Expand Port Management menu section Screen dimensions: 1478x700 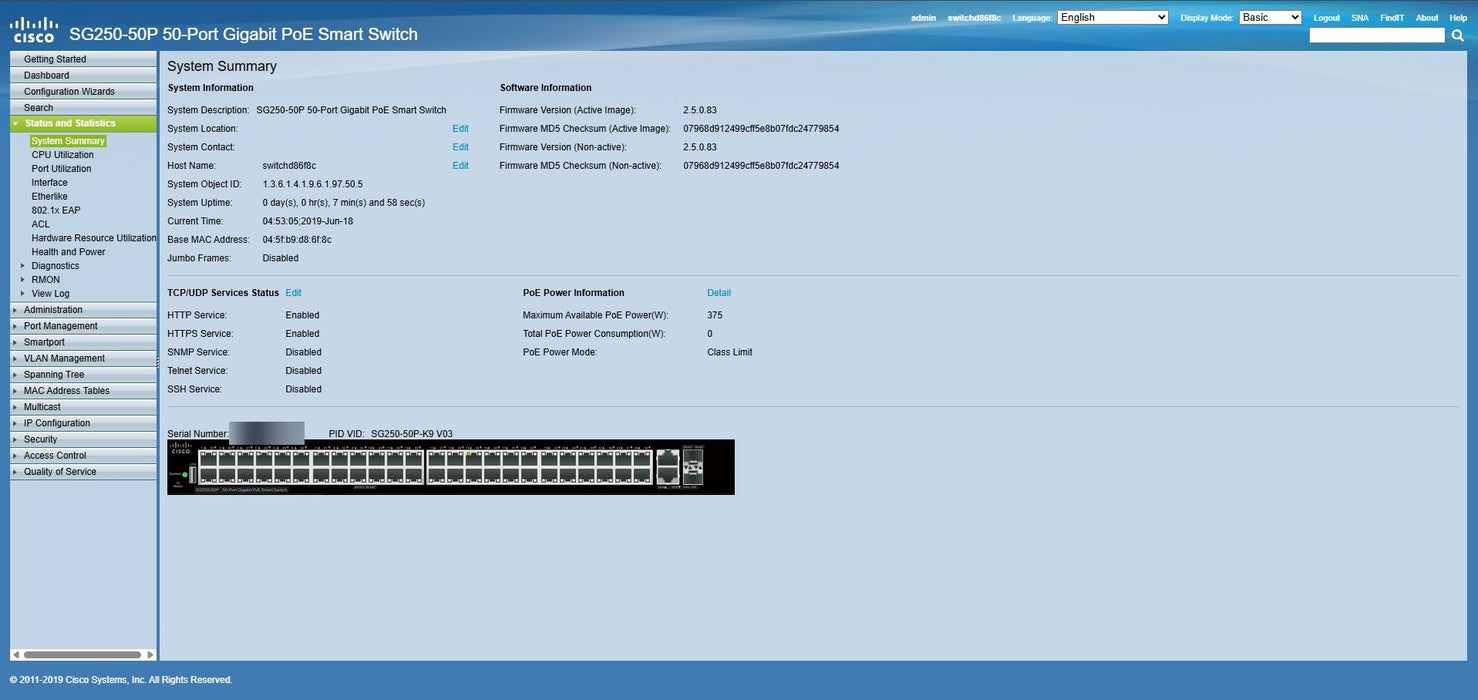click(83, 326)
